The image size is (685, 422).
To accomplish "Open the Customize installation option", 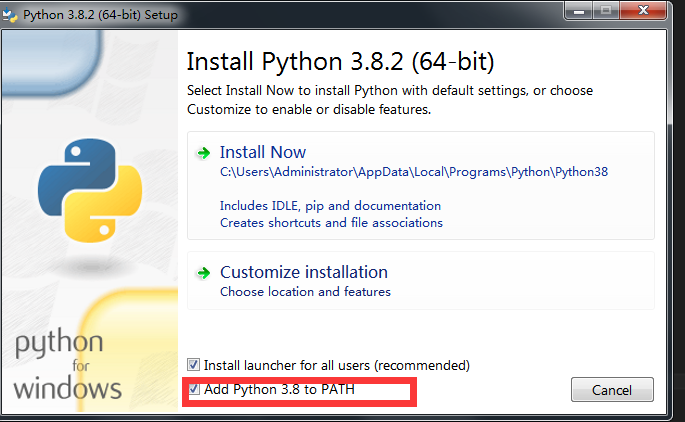I will tap(303, 272).
